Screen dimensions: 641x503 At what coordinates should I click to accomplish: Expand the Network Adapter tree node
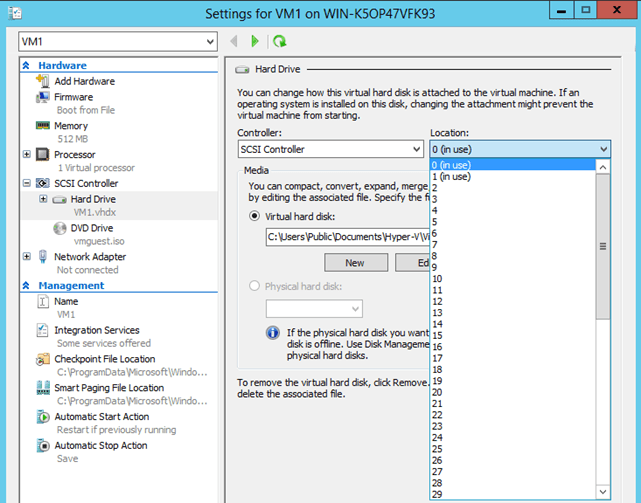coord(27,256)
